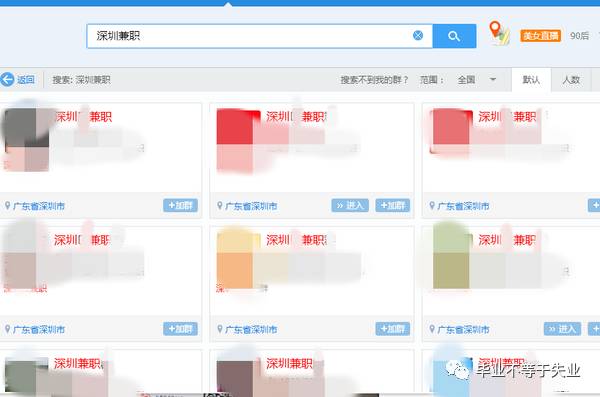Click the 90后 hot keyword link
This screenshot has width=600, height=397.
[579, 36]
